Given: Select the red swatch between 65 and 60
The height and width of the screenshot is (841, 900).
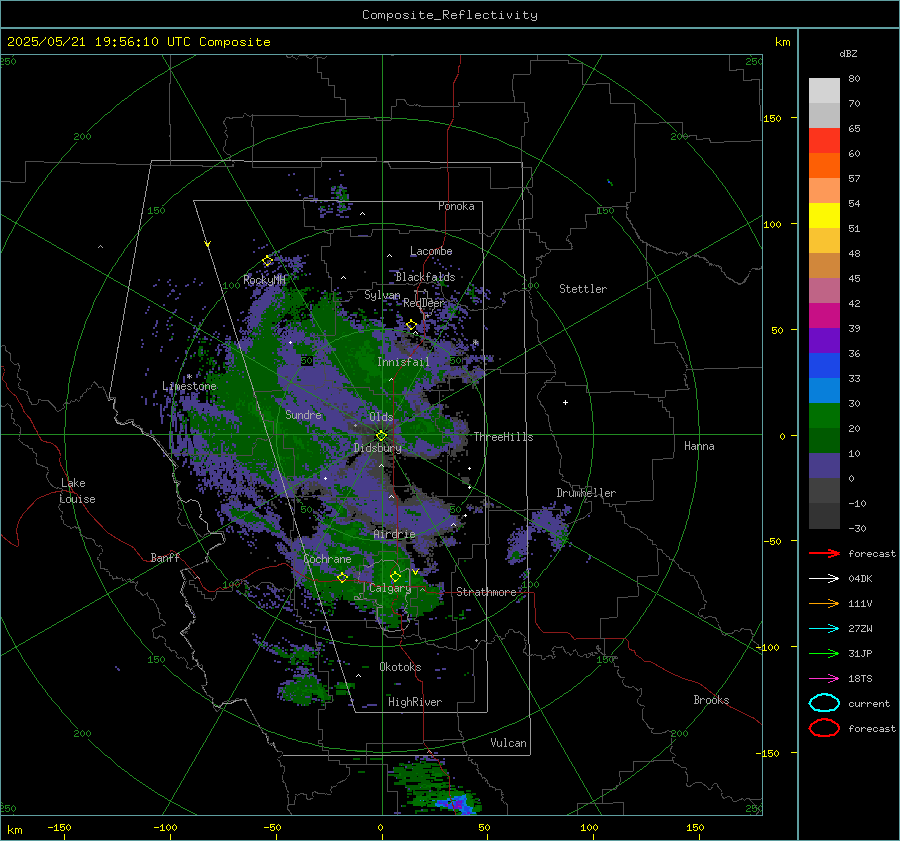Looking at the screenshot, I should (x=824, y=140).
